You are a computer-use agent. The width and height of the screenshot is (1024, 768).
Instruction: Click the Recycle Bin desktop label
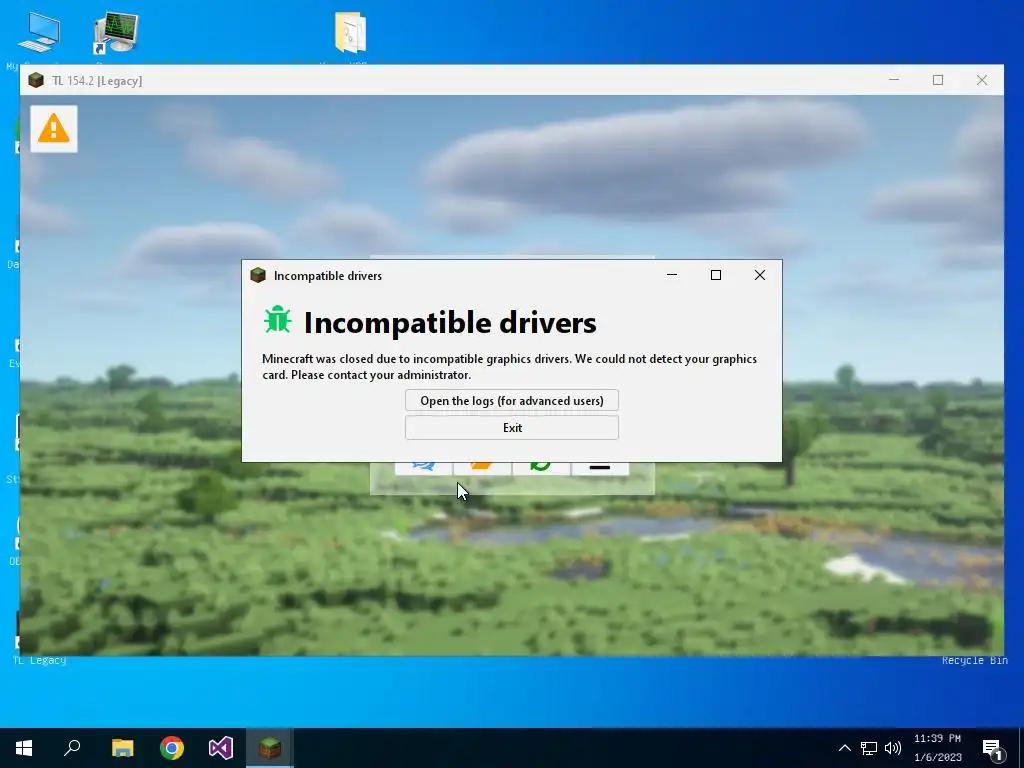point(974,661)
